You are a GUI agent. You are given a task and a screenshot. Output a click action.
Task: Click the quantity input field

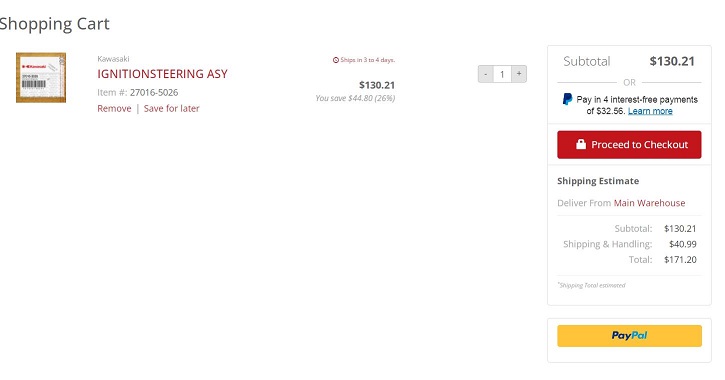click(x=502, y=74)
